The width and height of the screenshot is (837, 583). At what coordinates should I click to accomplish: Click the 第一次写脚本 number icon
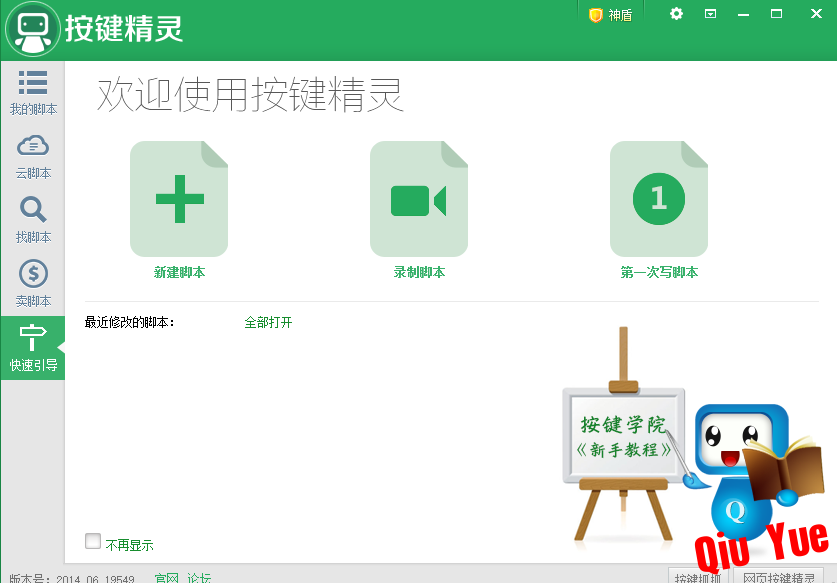[658, 199]
